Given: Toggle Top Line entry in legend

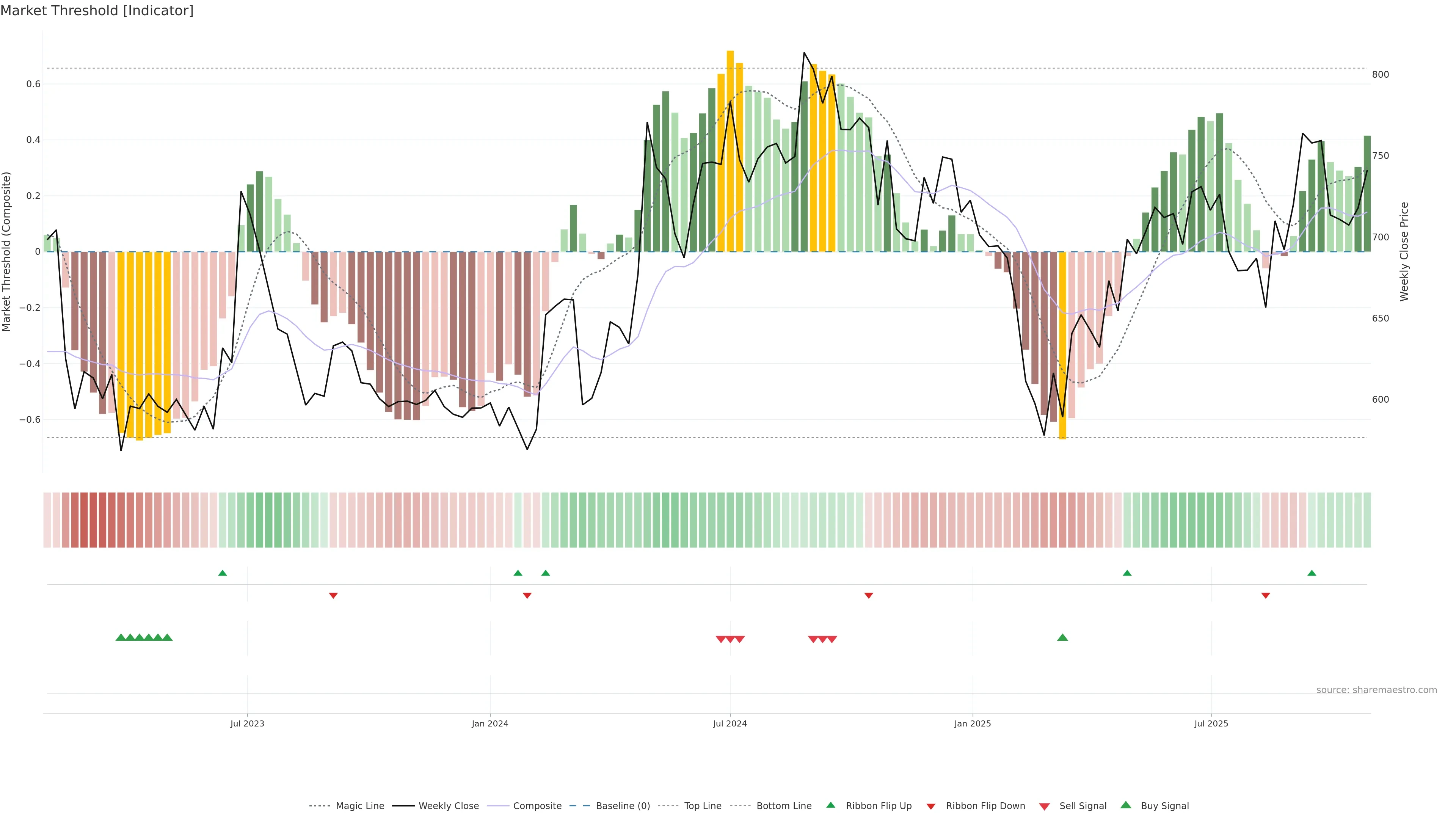Looking at the screenshot, I should coord(703,806).
